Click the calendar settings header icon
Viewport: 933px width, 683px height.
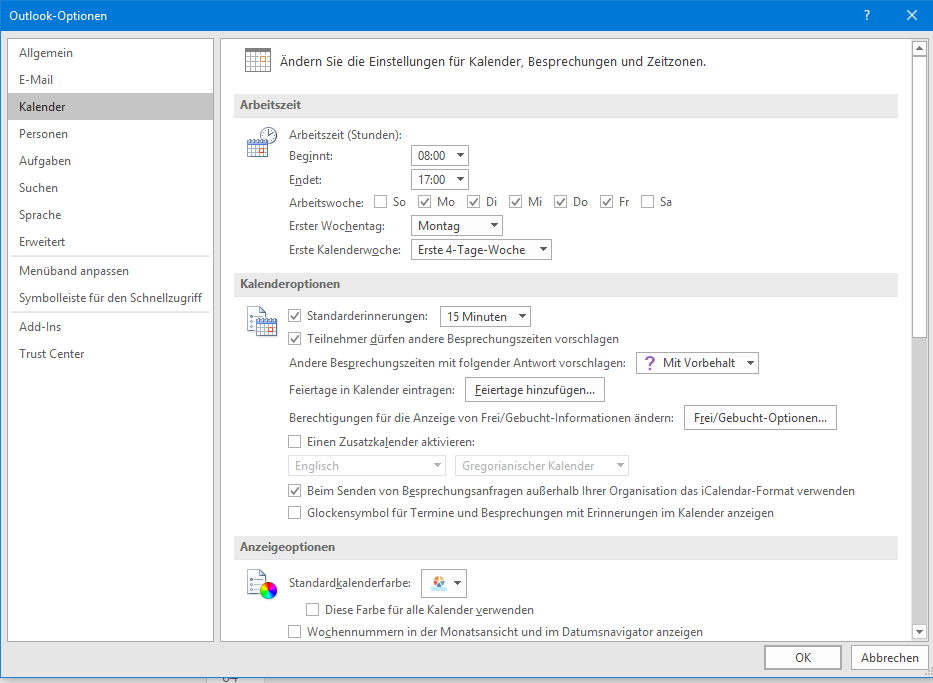pyautogui.click(x=258, y=60)
